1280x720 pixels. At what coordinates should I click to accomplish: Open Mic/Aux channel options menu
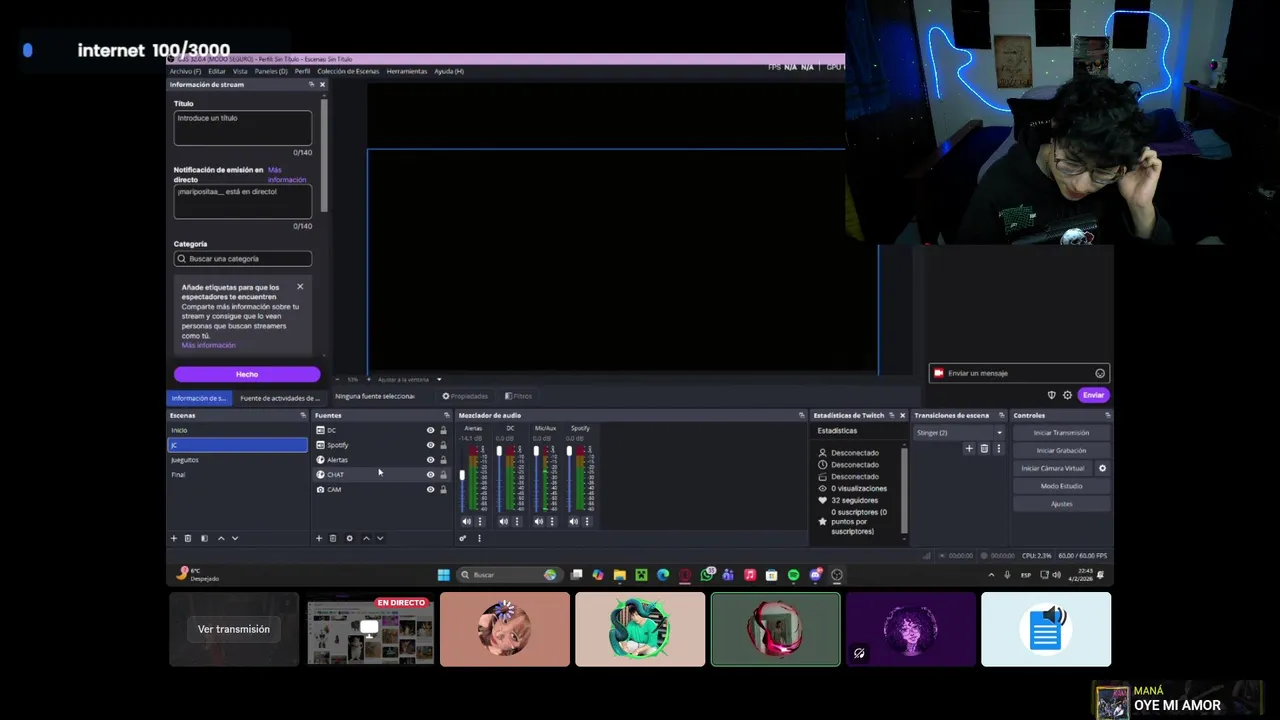[552, 521]
